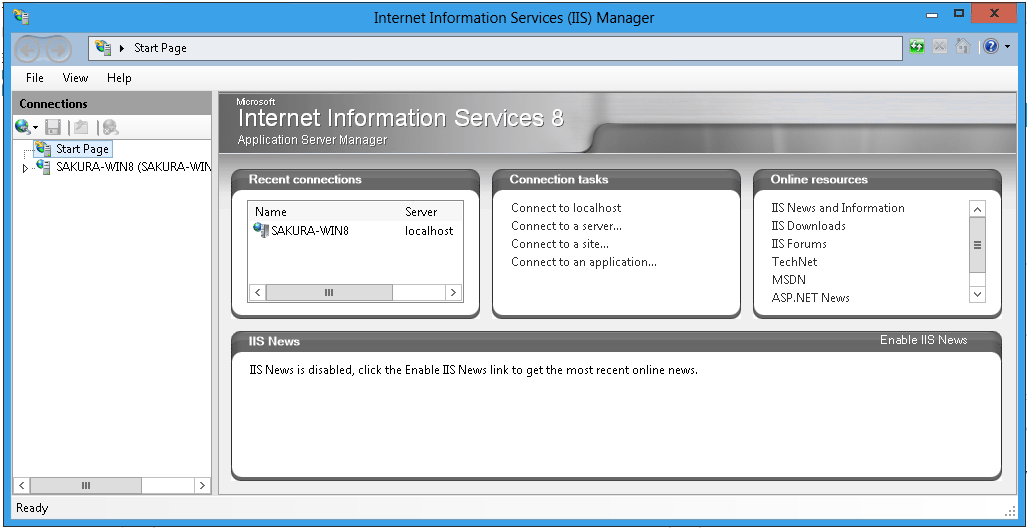Select Start Page tree node
Image resolution: width=1029 pixels, height=530 pixels.
point(82,149)
